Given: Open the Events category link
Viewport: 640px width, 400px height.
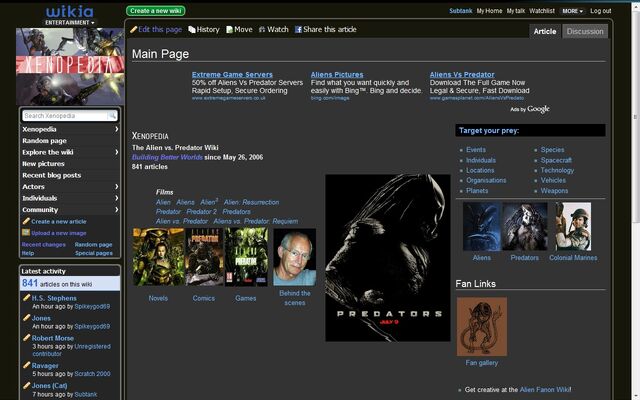Looking at the screenshot, I should click(x=476, y=150).
